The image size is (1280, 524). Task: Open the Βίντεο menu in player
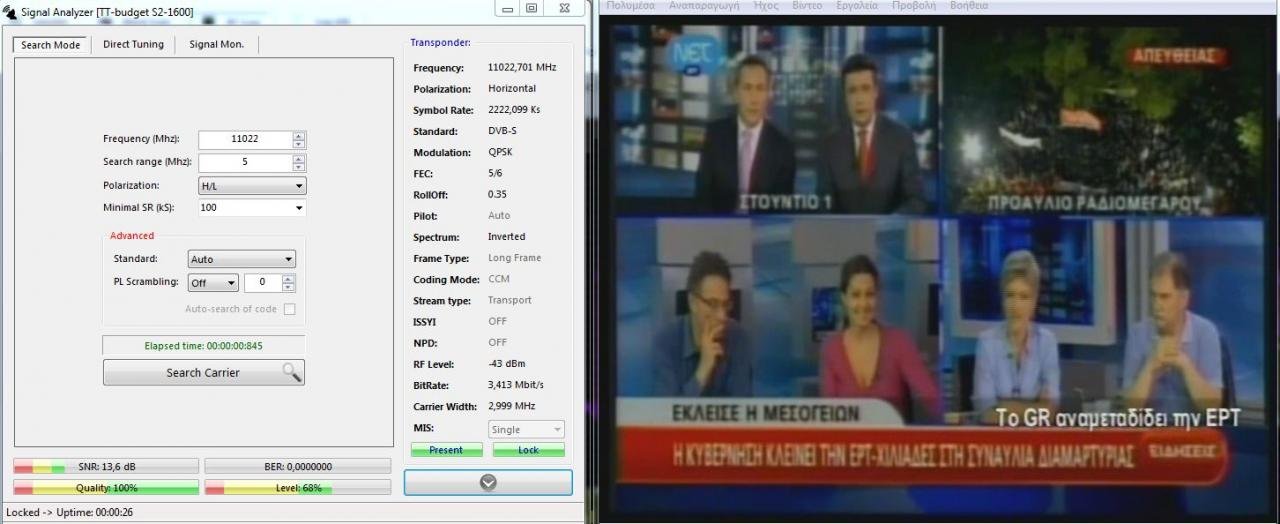(x=808, y=6)
